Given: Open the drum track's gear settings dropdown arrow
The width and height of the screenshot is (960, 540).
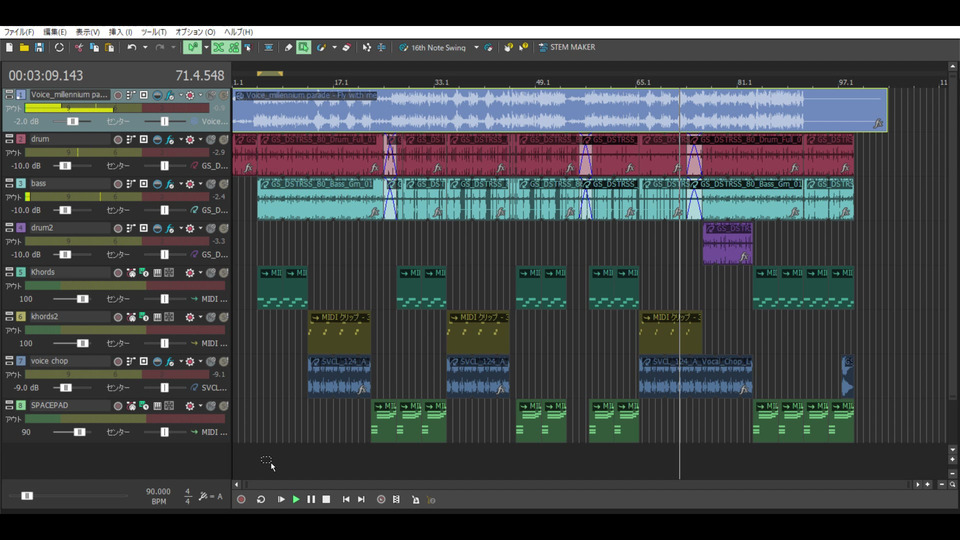Looking at the screenshot, I should (x=200, y=139).
